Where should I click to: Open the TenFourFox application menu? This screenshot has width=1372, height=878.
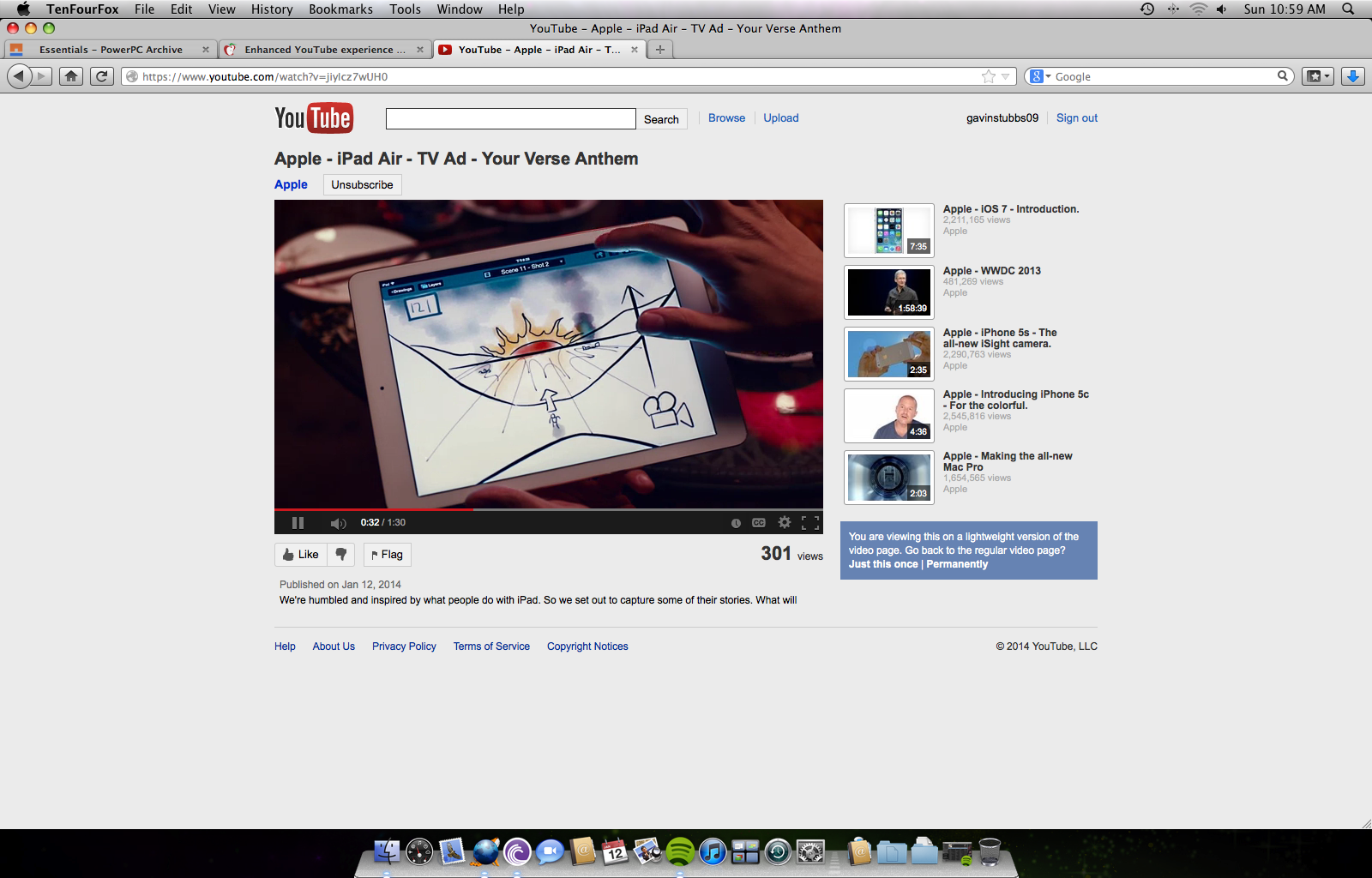(82, 9)
